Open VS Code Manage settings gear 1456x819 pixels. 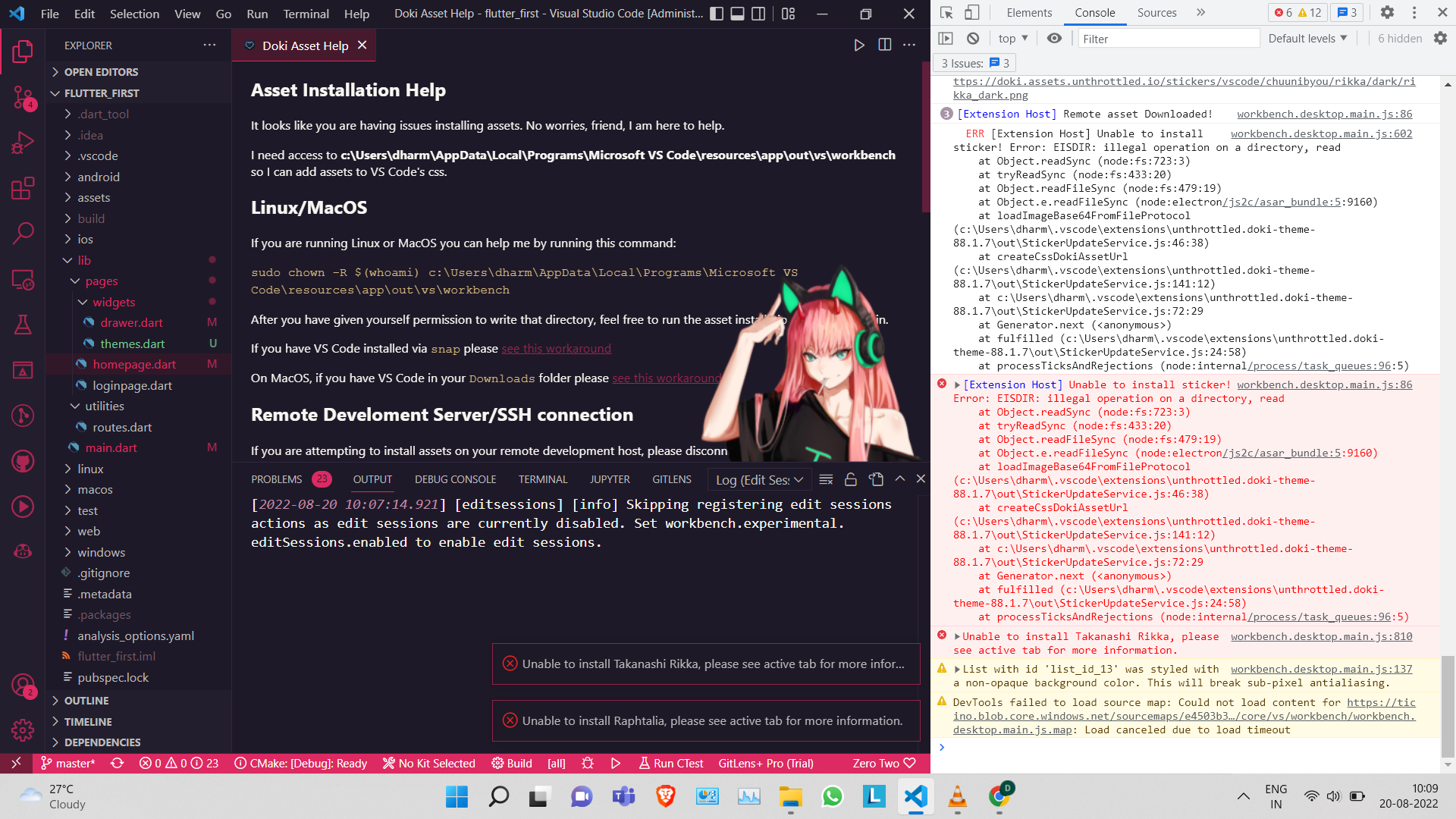tap(23, 730)
